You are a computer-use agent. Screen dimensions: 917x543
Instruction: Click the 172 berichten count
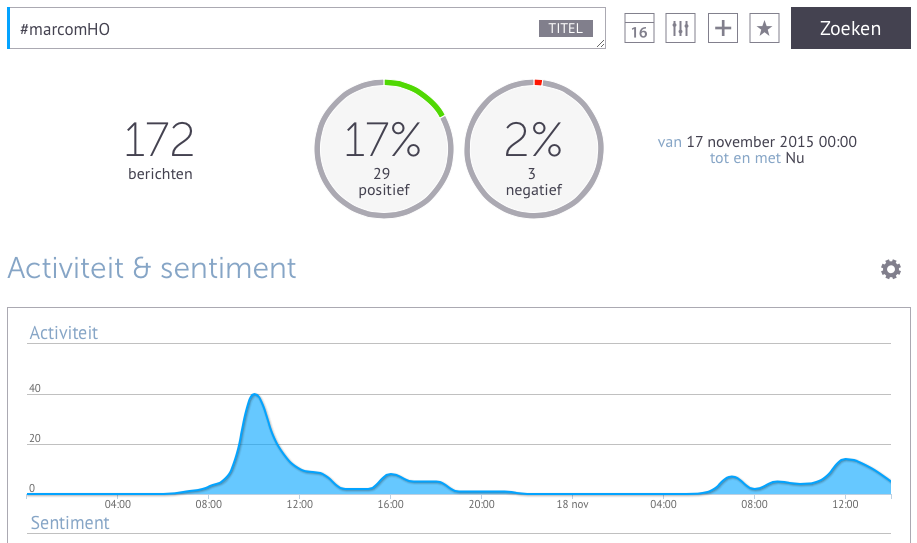(160, 150)
